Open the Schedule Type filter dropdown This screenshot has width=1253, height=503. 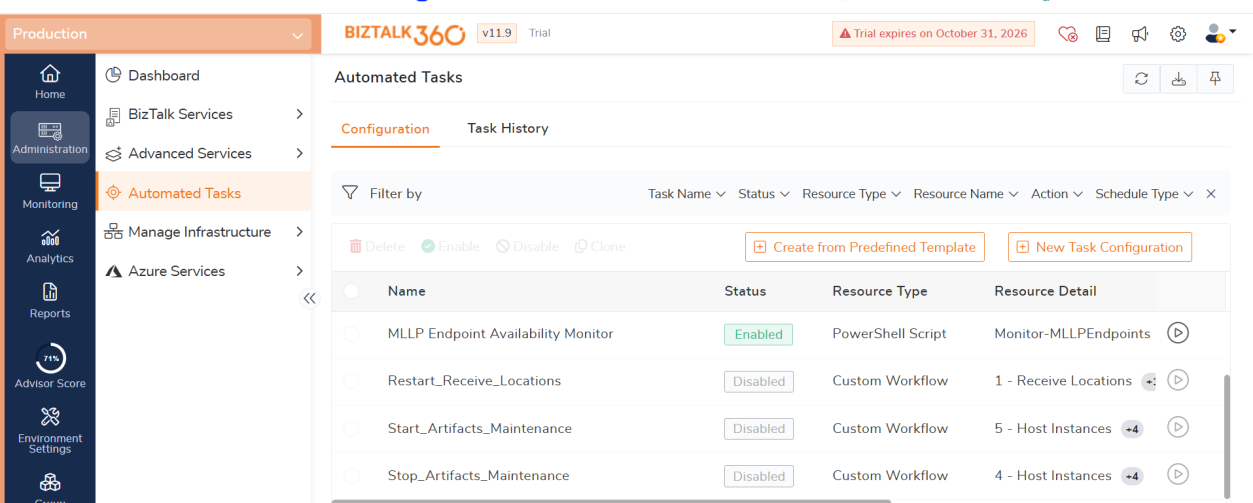click(1145, 194)
